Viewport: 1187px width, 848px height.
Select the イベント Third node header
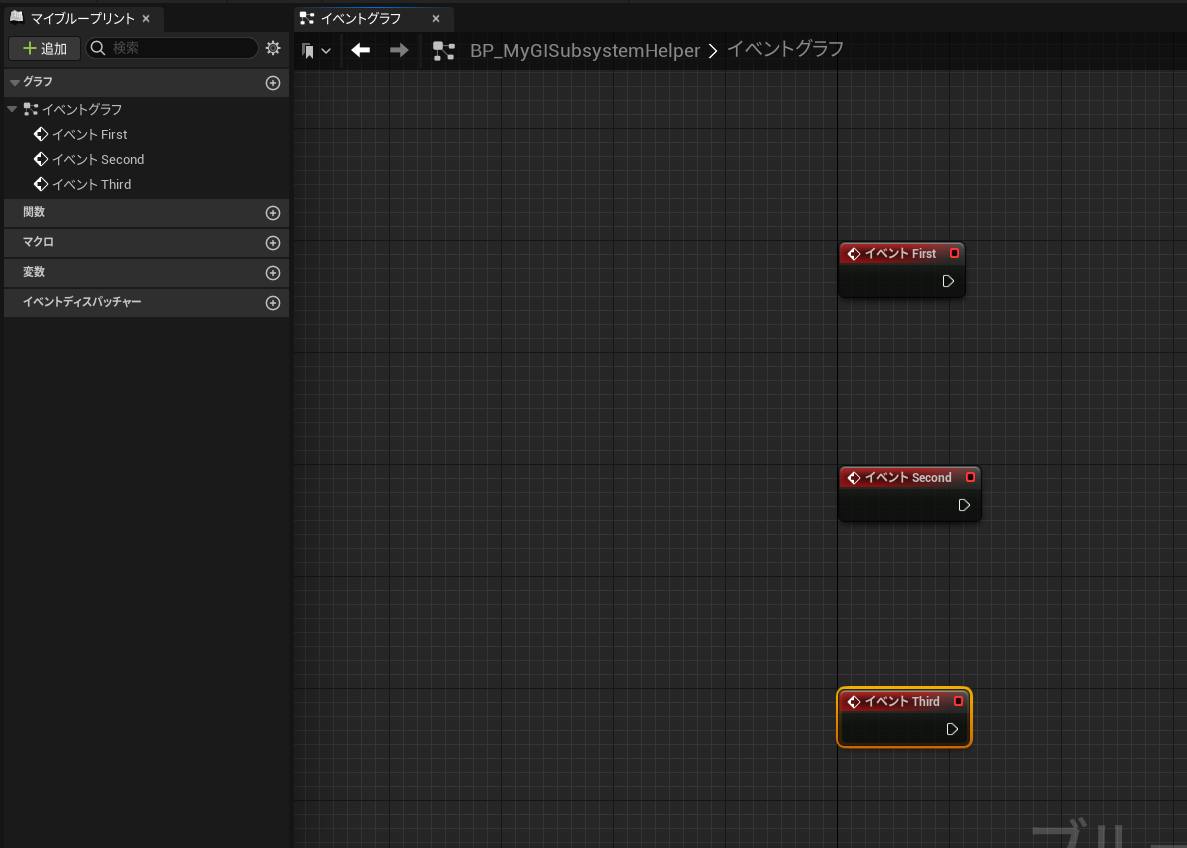pyautogui.click(x=904, y=702)
